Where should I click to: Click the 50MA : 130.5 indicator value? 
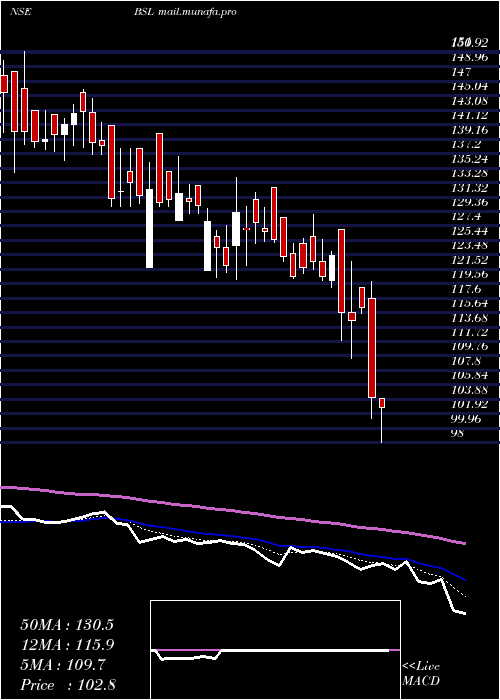(x=67, y=625)
